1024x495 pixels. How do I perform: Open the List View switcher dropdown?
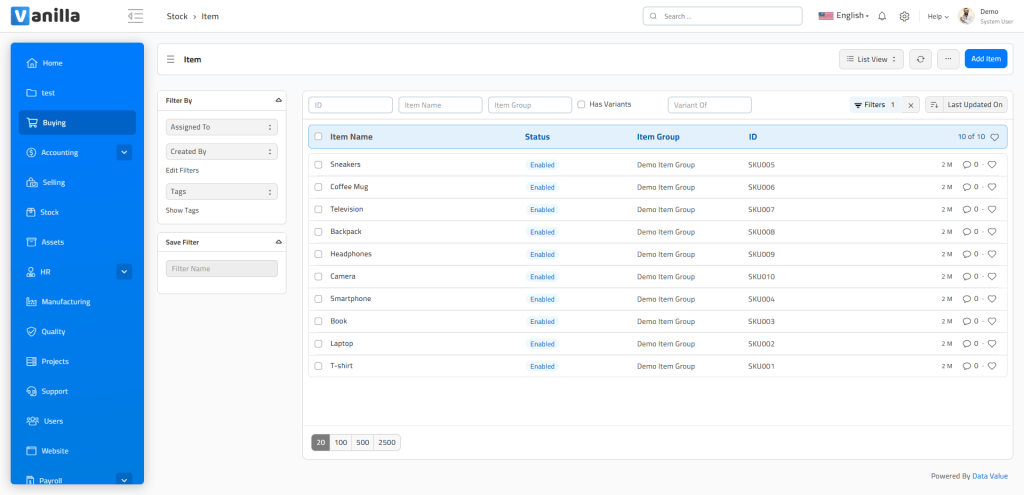pyautogui.click(x=871, y=59)
